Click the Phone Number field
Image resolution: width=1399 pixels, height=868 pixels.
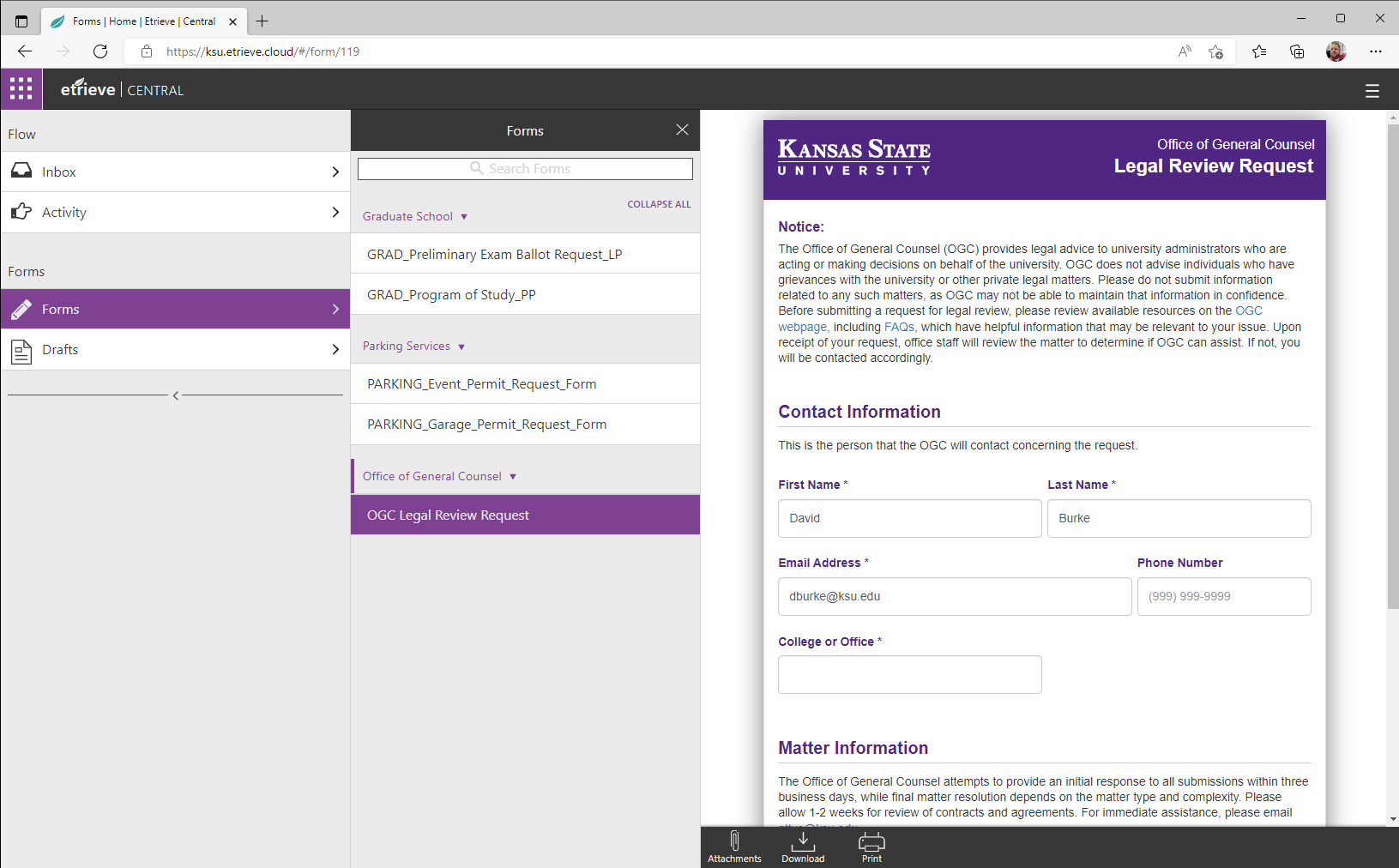(x=1224, y=596)
